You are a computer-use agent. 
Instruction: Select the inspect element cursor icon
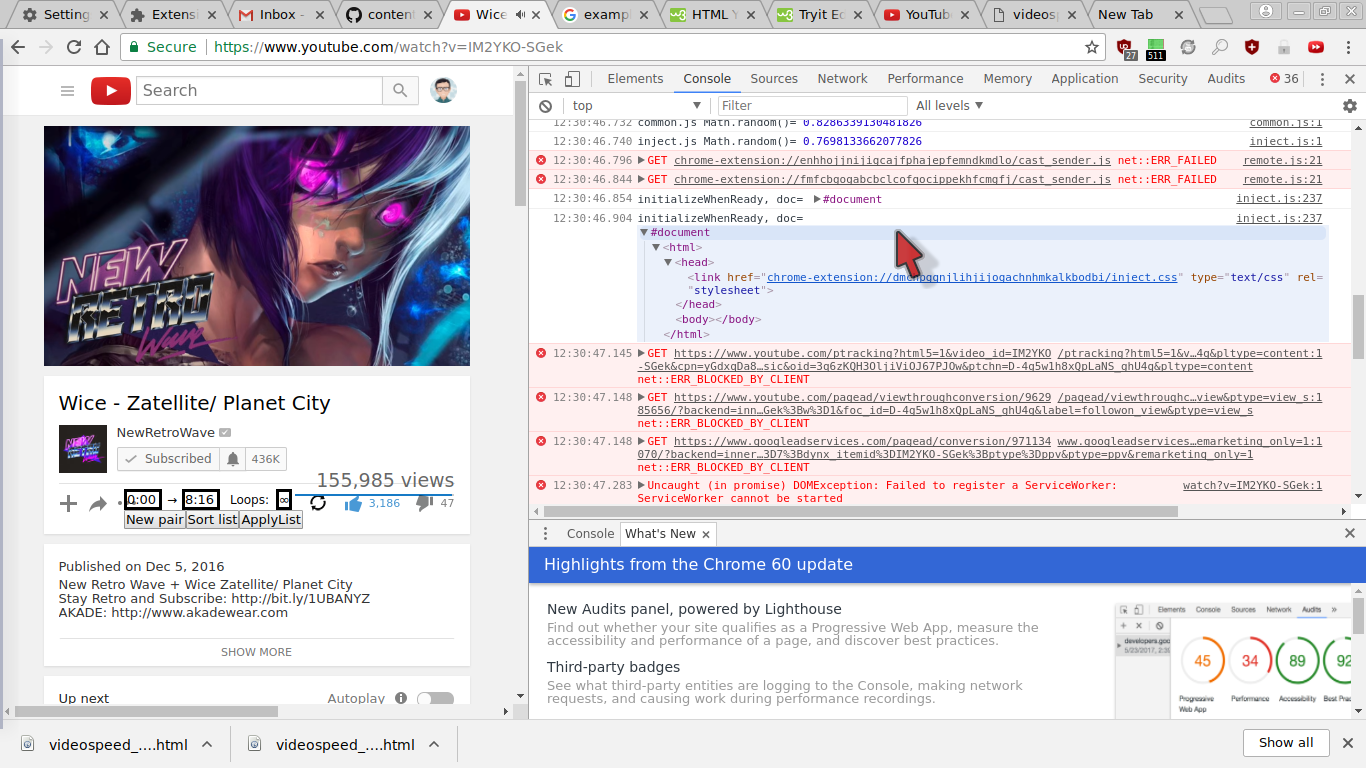click(x=545, y=78)
